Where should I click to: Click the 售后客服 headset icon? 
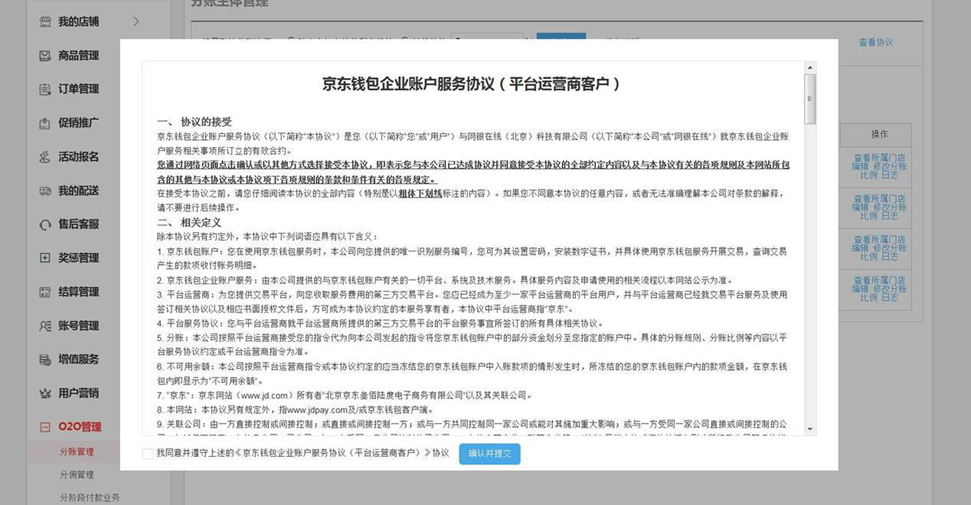coord(45,224)
